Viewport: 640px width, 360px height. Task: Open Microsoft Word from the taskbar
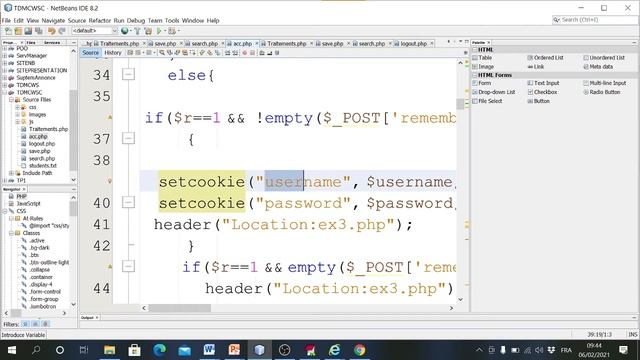(x=209, y=350)
